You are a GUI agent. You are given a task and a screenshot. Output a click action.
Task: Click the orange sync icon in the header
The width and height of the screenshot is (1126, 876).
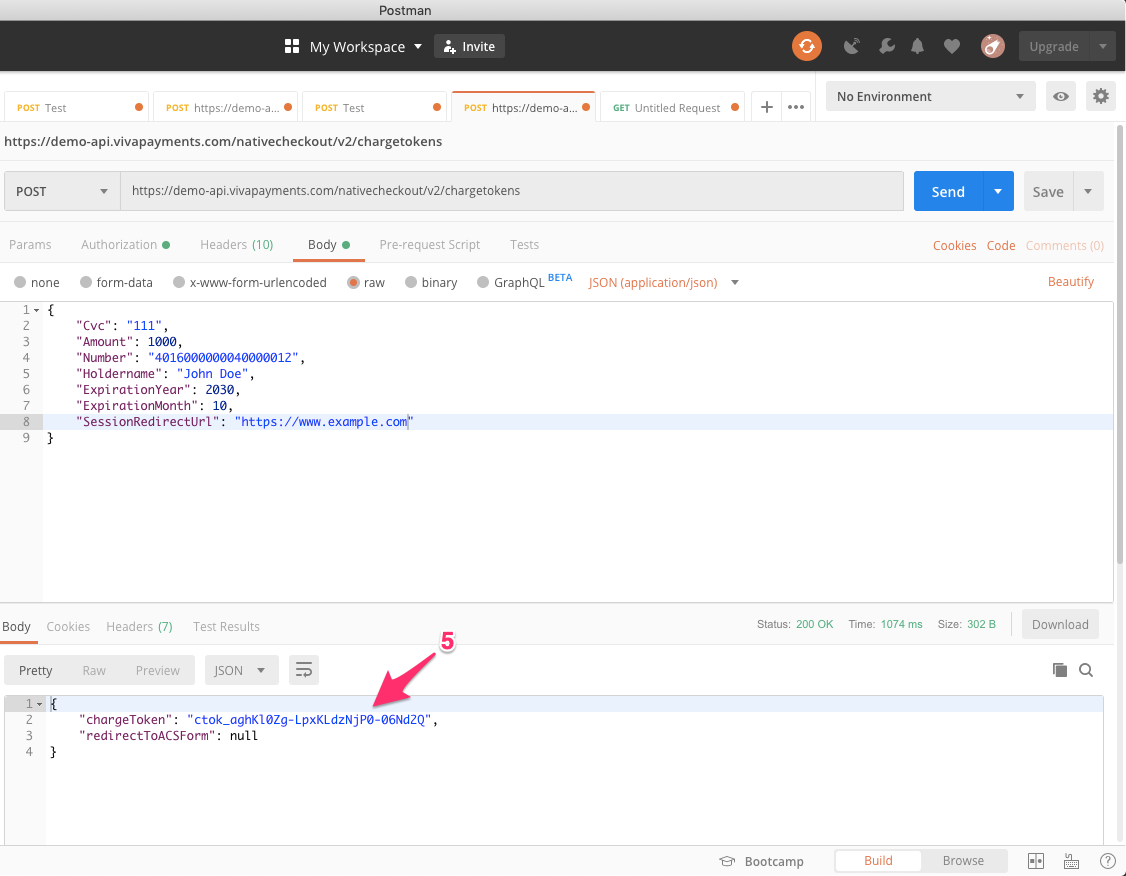click(x=806, y=47)
